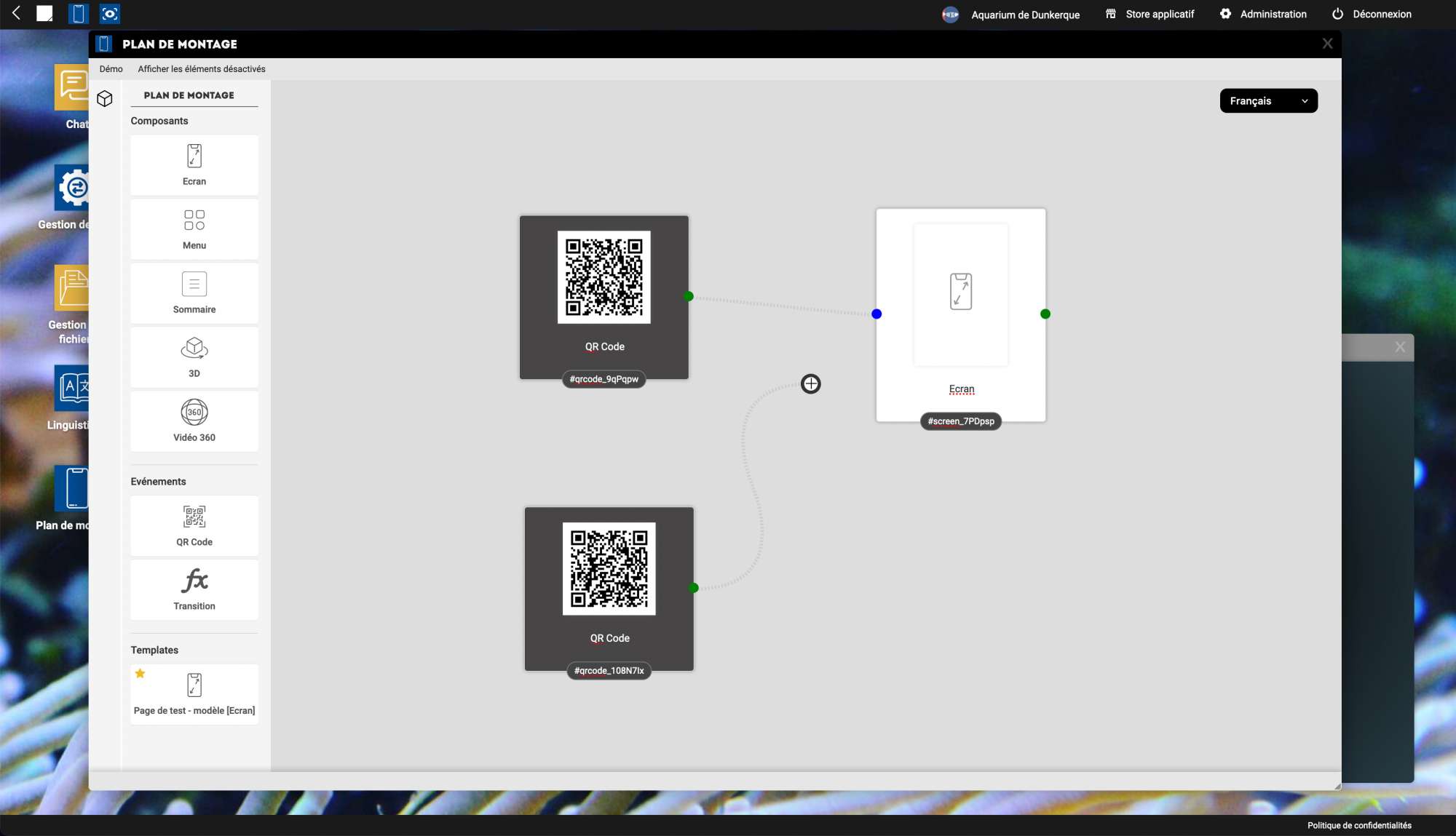Screen dimensions: 1456x836
Task: Click the green output port of the Ecran node
Action: click(x=1045, y=314)
